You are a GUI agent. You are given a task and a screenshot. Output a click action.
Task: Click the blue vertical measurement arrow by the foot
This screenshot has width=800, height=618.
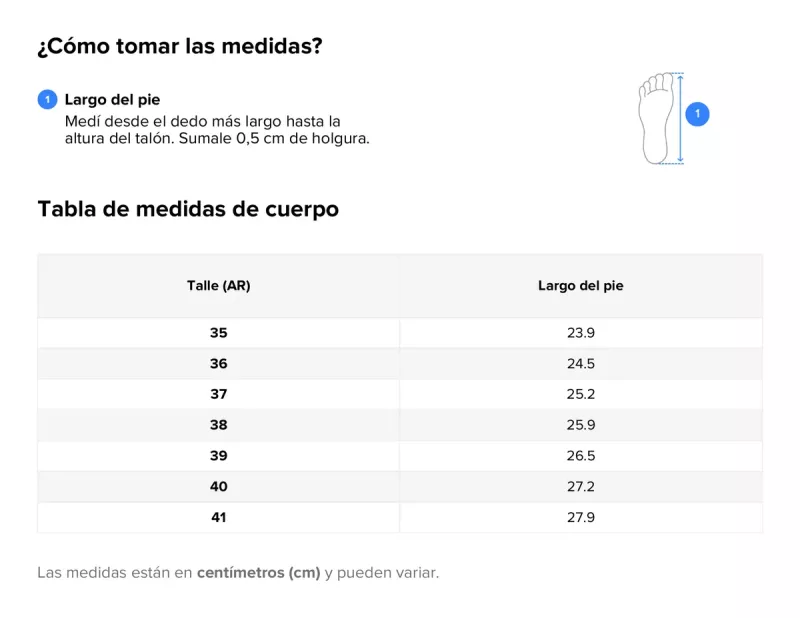point(681,118)
